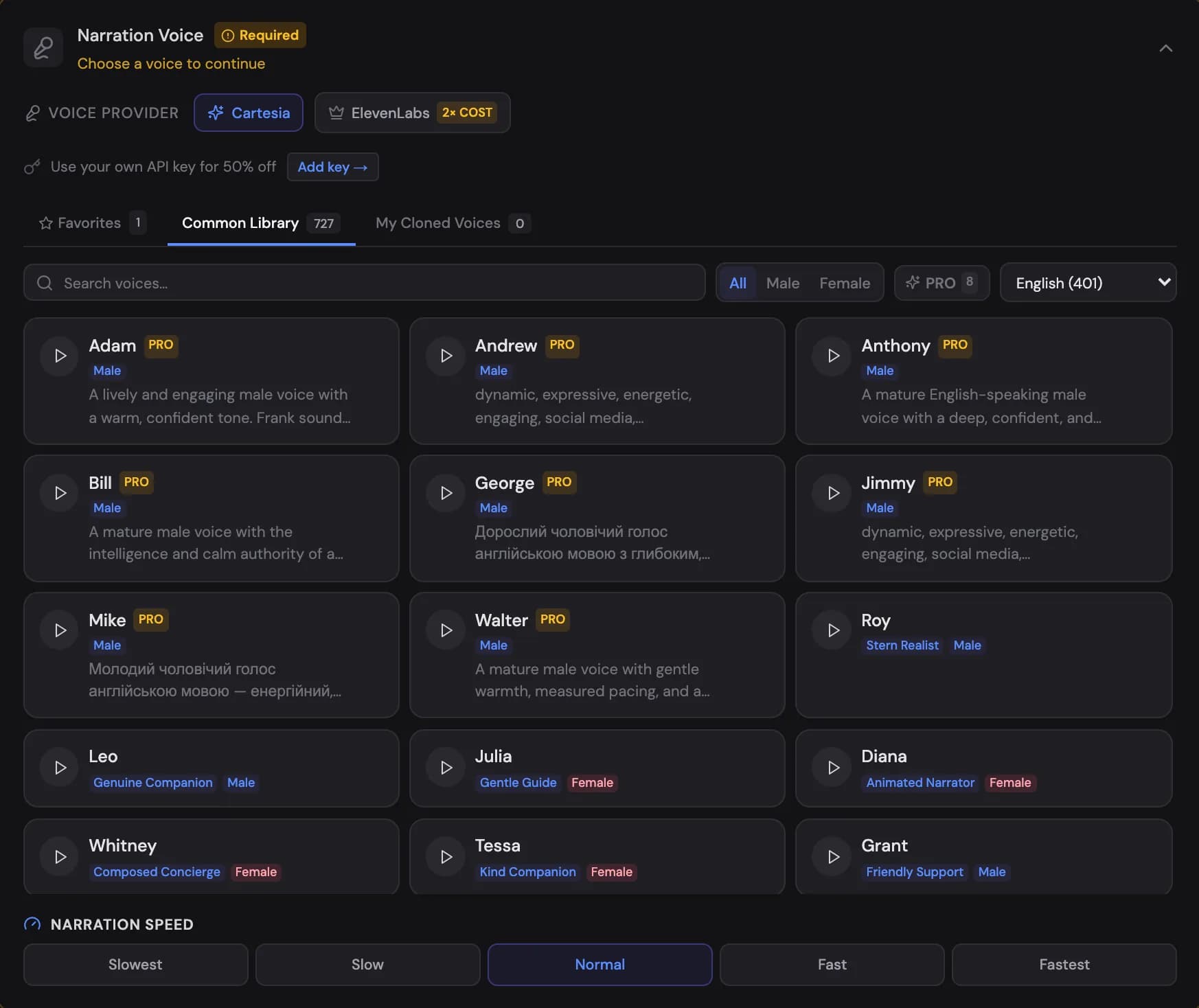Preview the Bill voice sample

pyautogui.click(x=60, y=493)
